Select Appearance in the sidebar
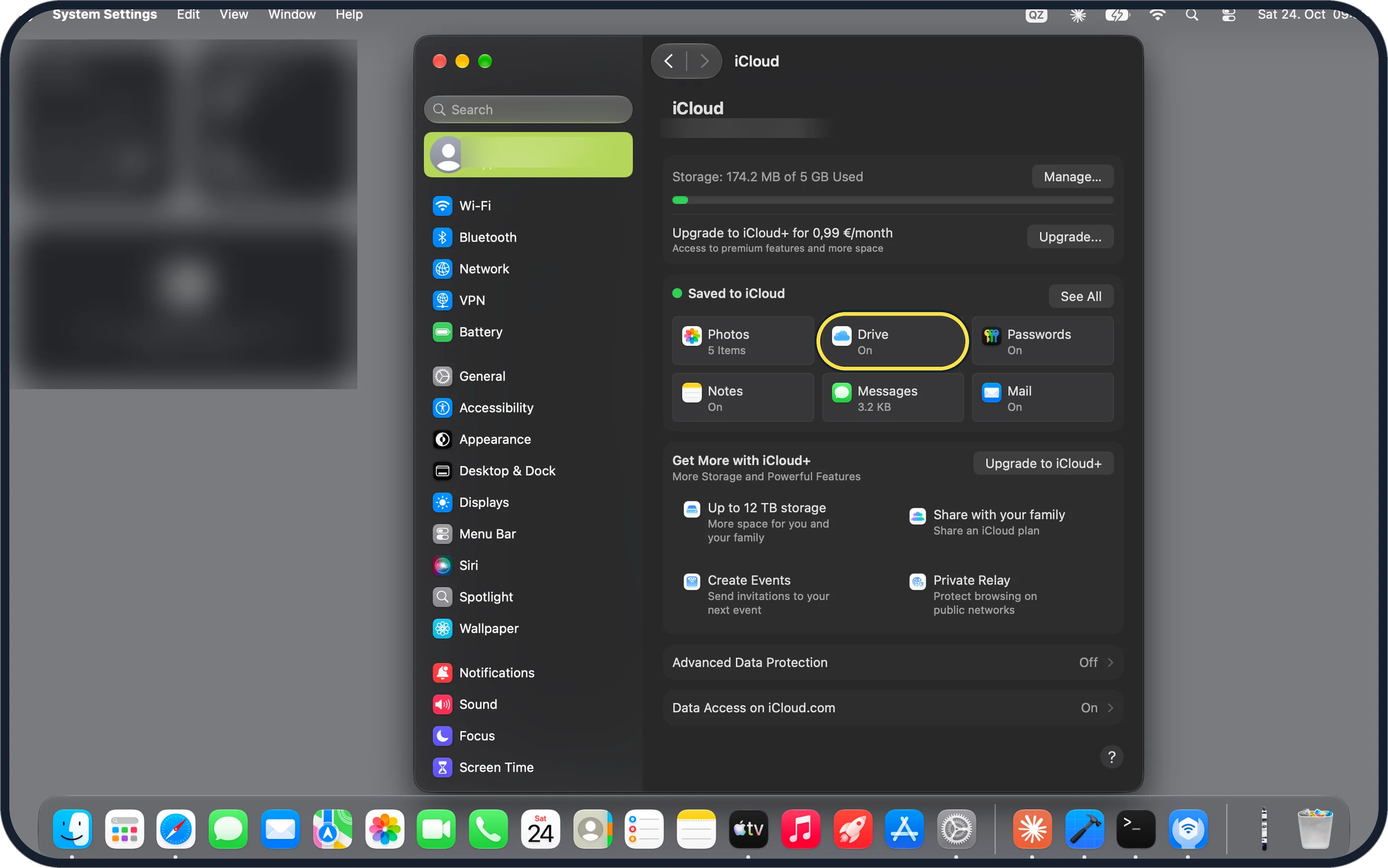 [x=528, y=439]
